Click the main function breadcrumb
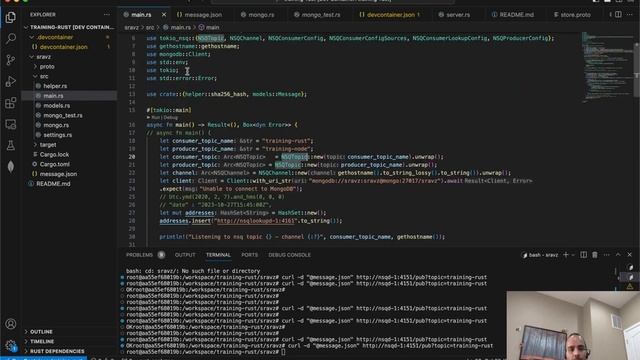 (209, 27)
